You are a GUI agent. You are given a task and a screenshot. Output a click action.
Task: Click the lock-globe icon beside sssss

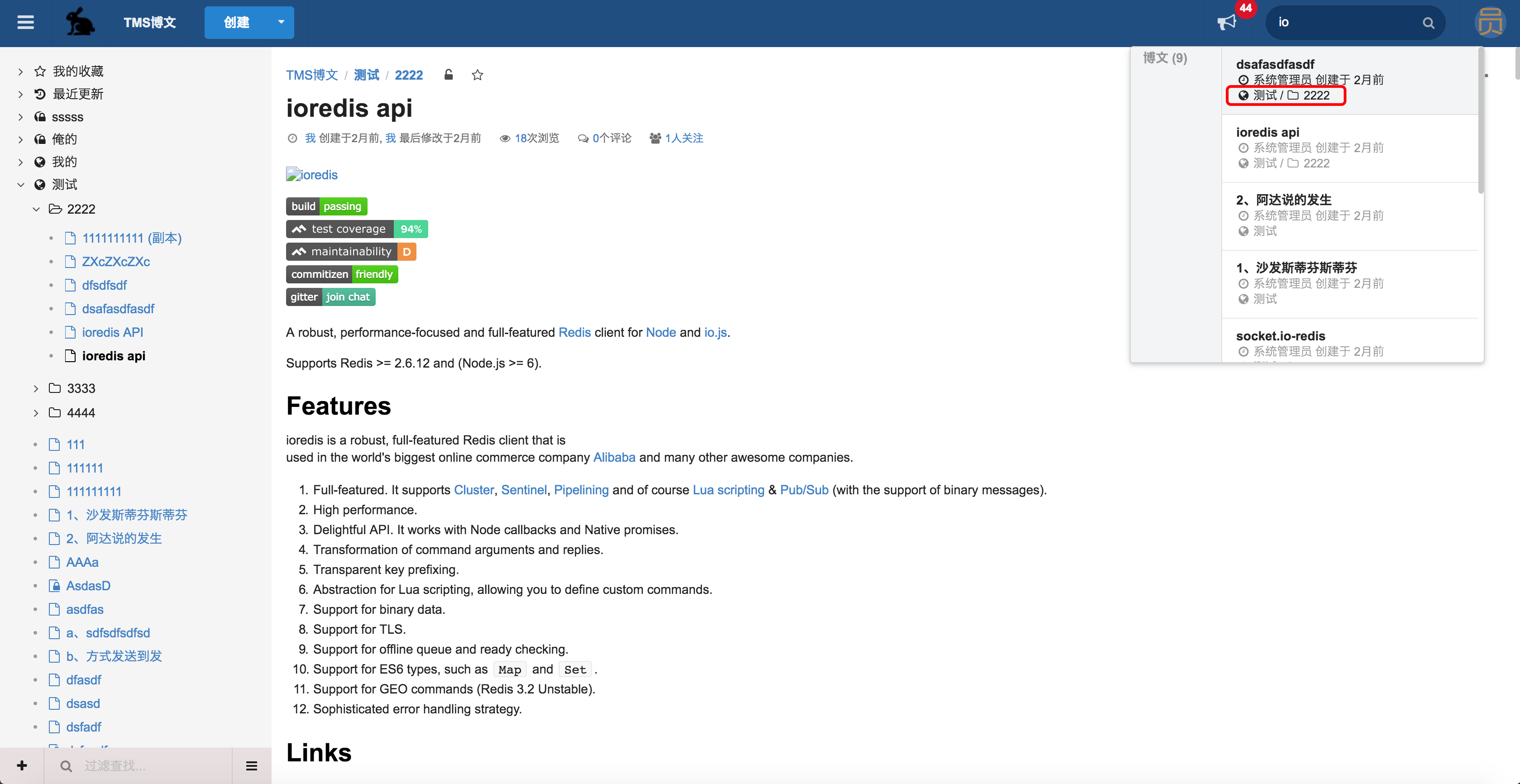[x=39, y=116]
